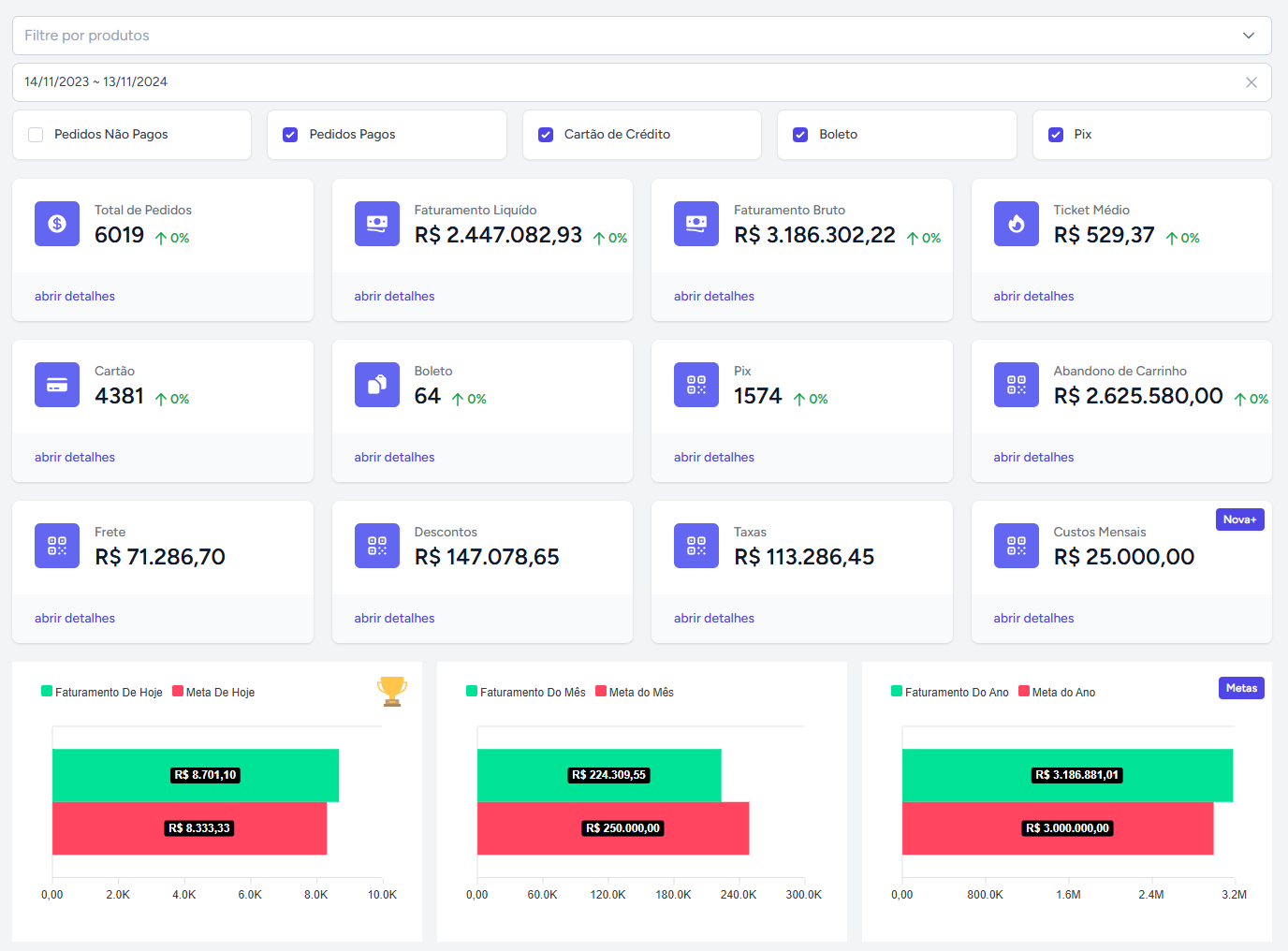Viewport: 1288px width, 951px height.
Task: Click the 4381 Cartão count
Action: (x=119, y=396)
